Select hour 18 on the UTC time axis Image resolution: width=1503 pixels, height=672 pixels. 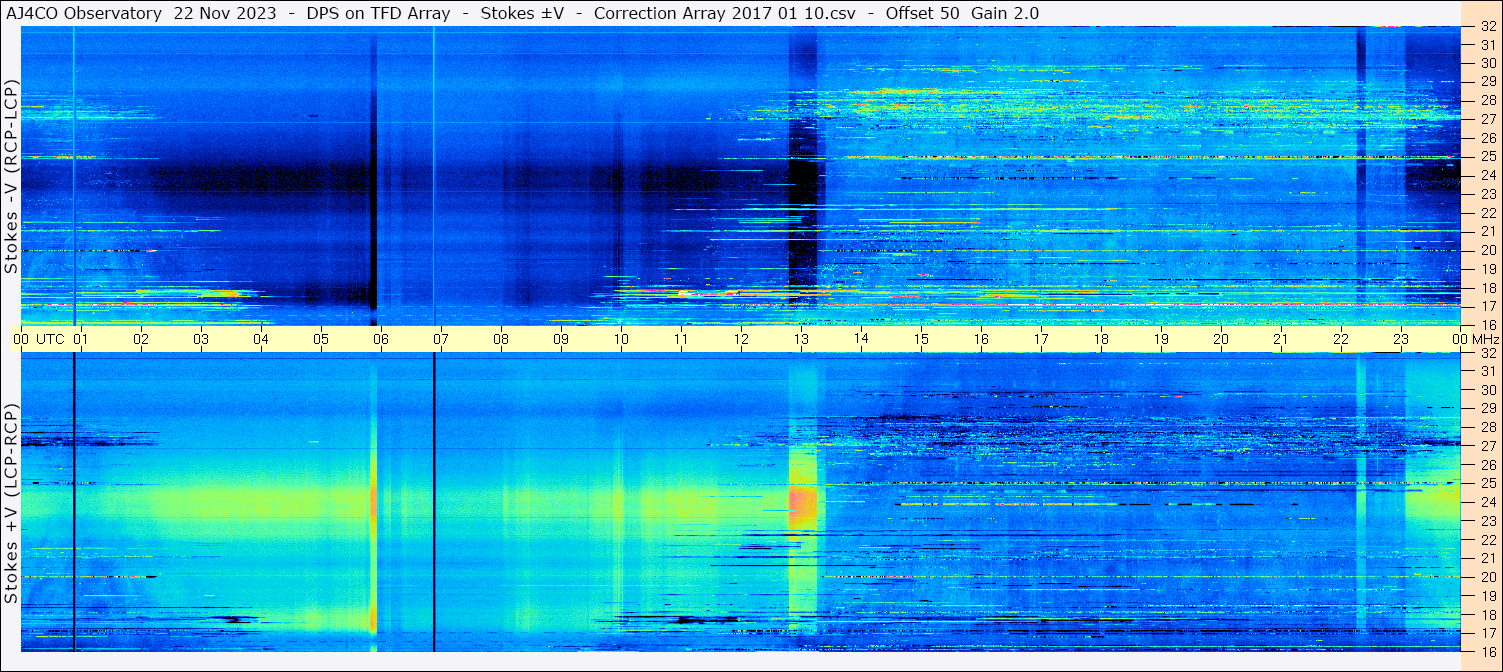pyautogui.click(x=1101, y=339)
